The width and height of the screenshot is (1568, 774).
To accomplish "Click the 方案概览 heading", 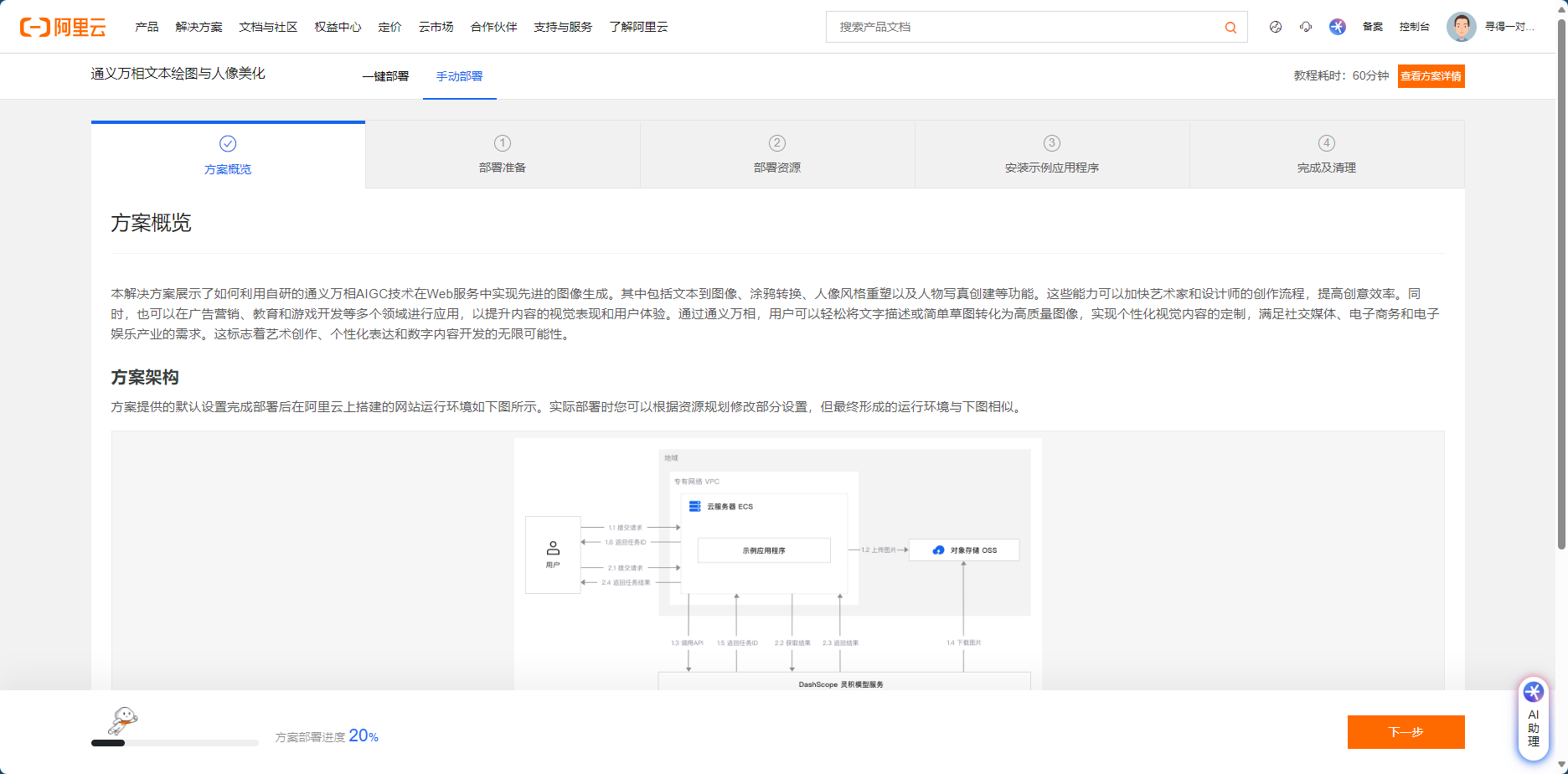I will pos(152,223).
